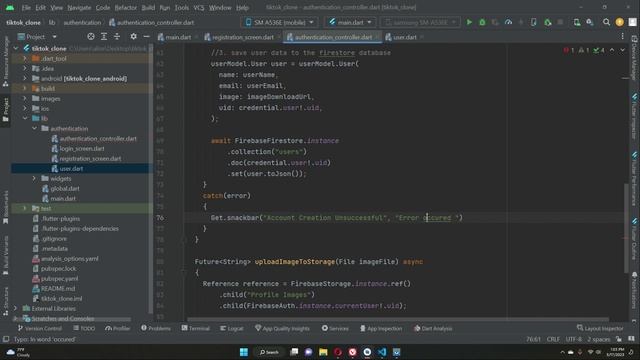Image resolution: width=640 pixels, height=360 pixels.
Task: Open the Layout Inspector tool window
Action: click(600, 328)
